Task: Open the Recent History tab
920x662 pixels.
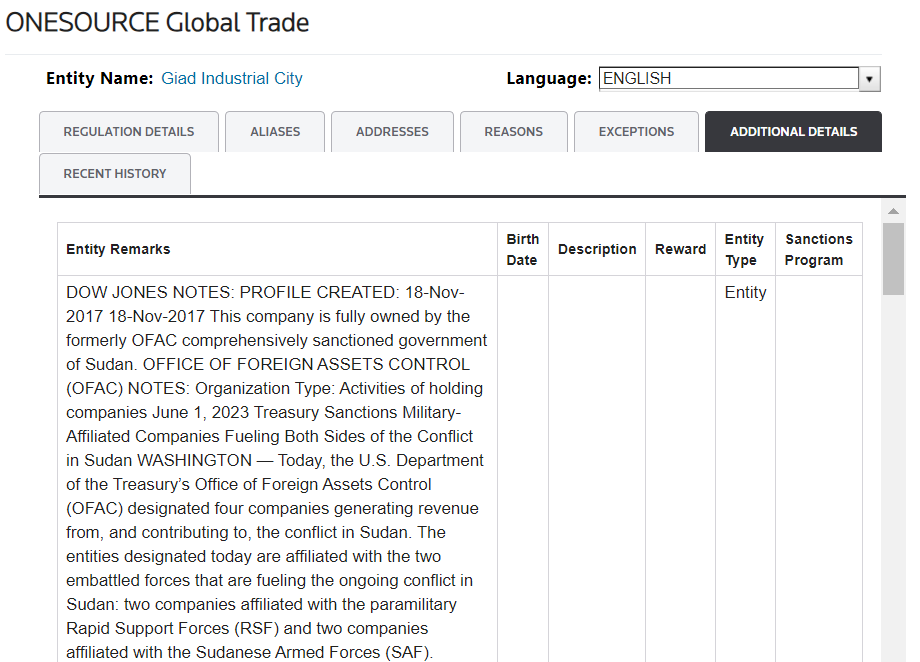Action: (x=115, y=173)
